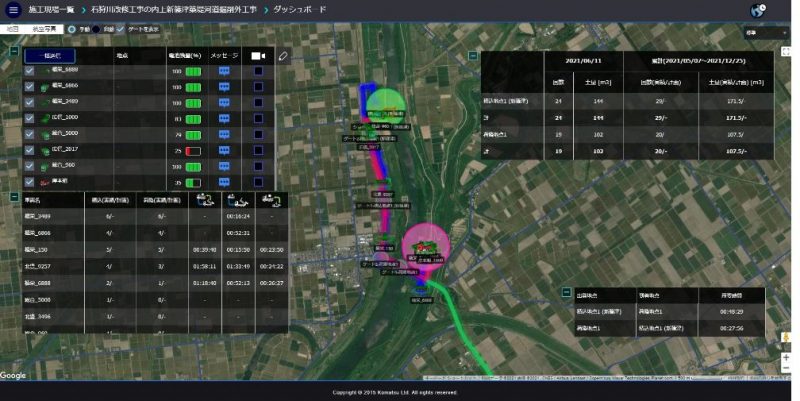
Task: Click the ダッシュボード breadcrumb
Action: pyautogui.click(x=299, y=10)
